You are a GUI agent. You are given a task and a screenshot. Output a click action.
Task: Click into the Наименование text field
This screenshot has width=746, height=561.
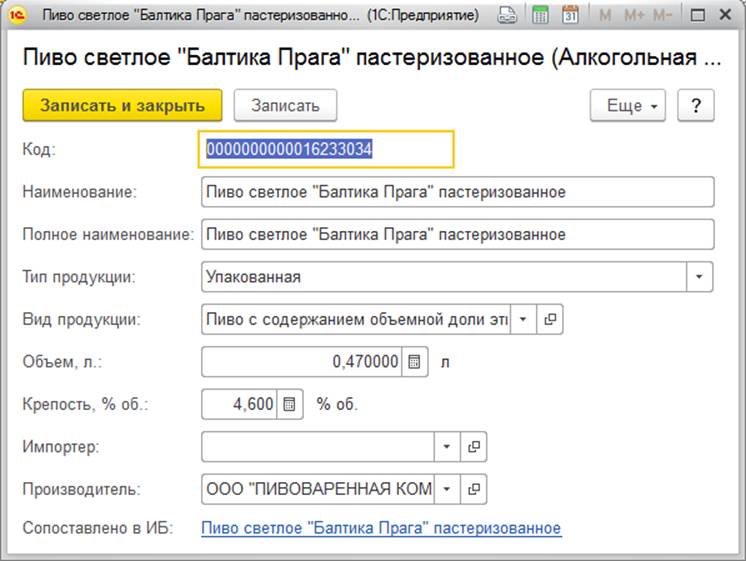(457, 192)
